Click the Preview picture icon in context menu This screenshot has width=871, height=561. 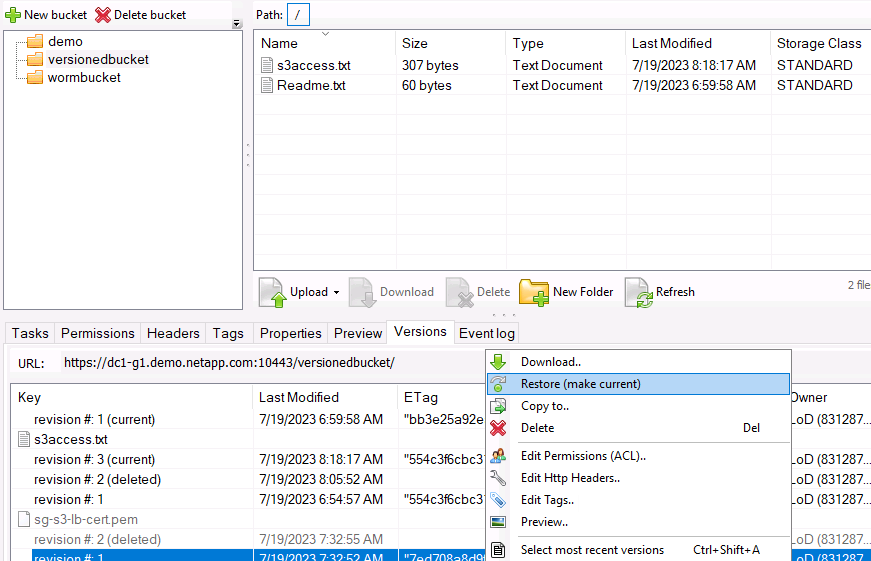point(498,522)
